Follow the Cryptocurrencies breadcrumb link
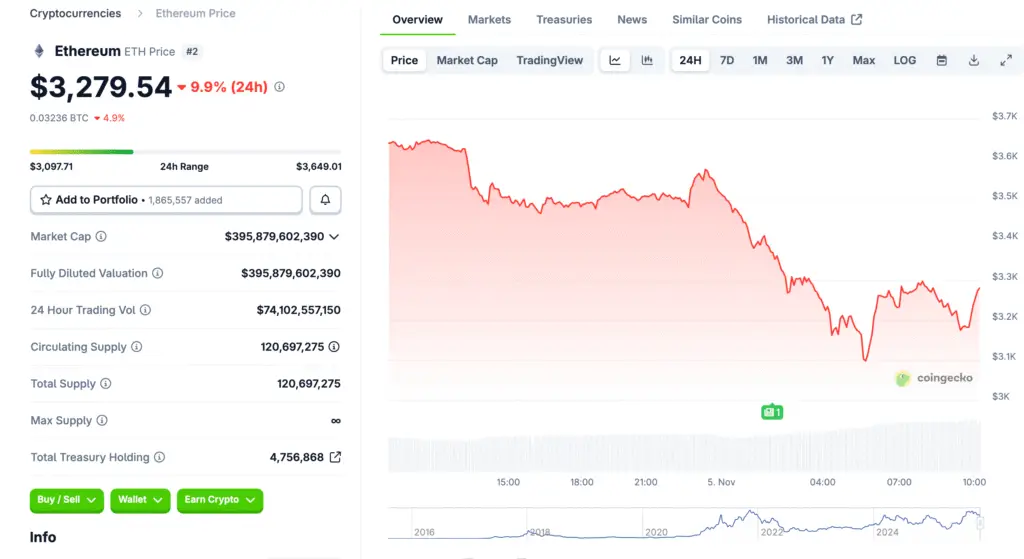Viewport: 1024px width, 559px height. pyautogui.click(x=75, y=14)
